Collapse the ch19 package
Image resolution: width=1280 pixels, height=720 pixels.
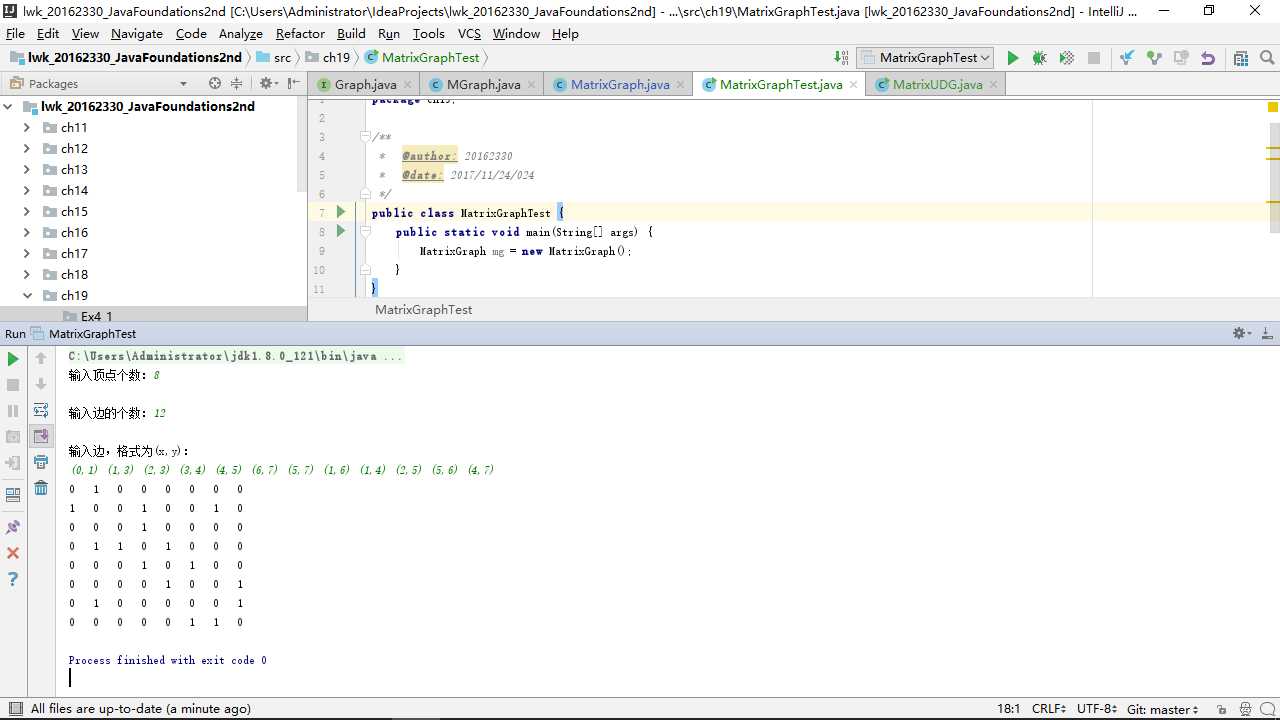point(27,295)
